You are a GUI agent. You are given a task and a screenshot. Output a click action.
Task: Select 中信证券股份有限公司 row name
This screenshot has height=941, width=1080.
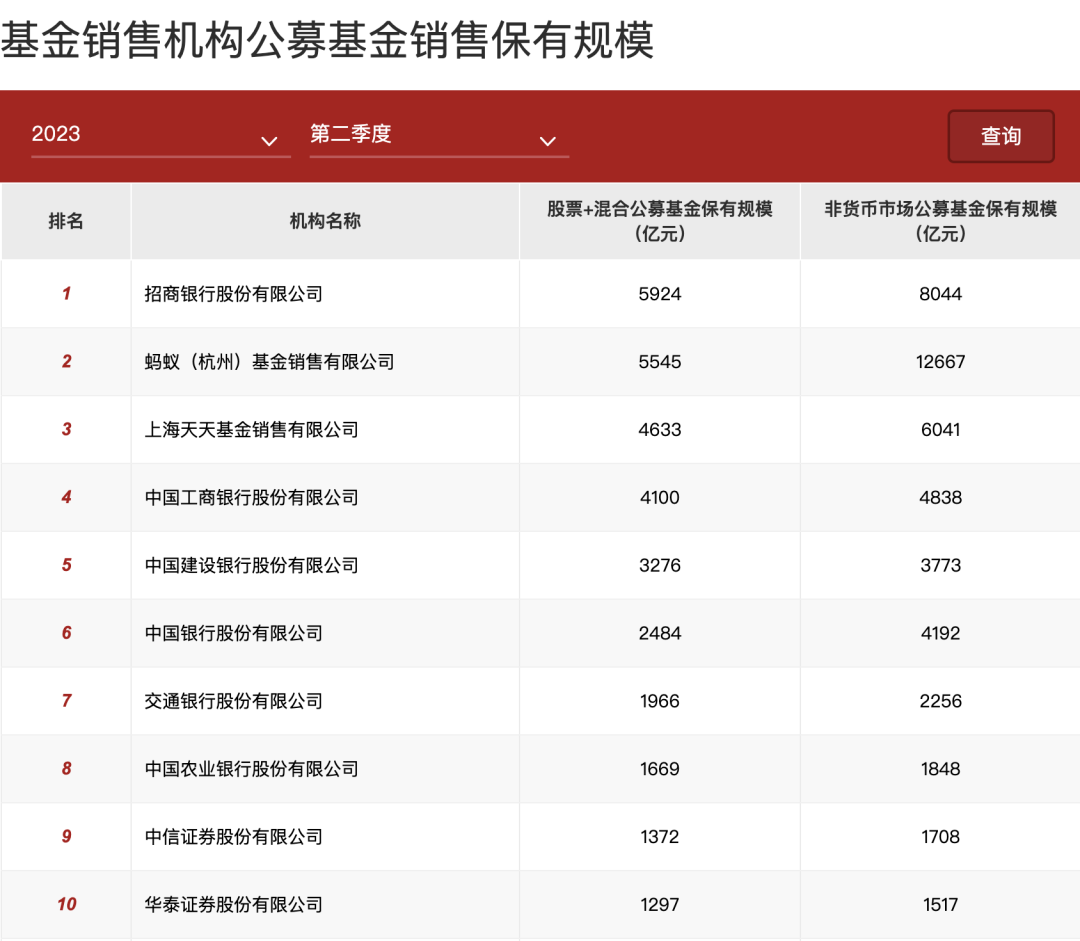click(233, 837)
